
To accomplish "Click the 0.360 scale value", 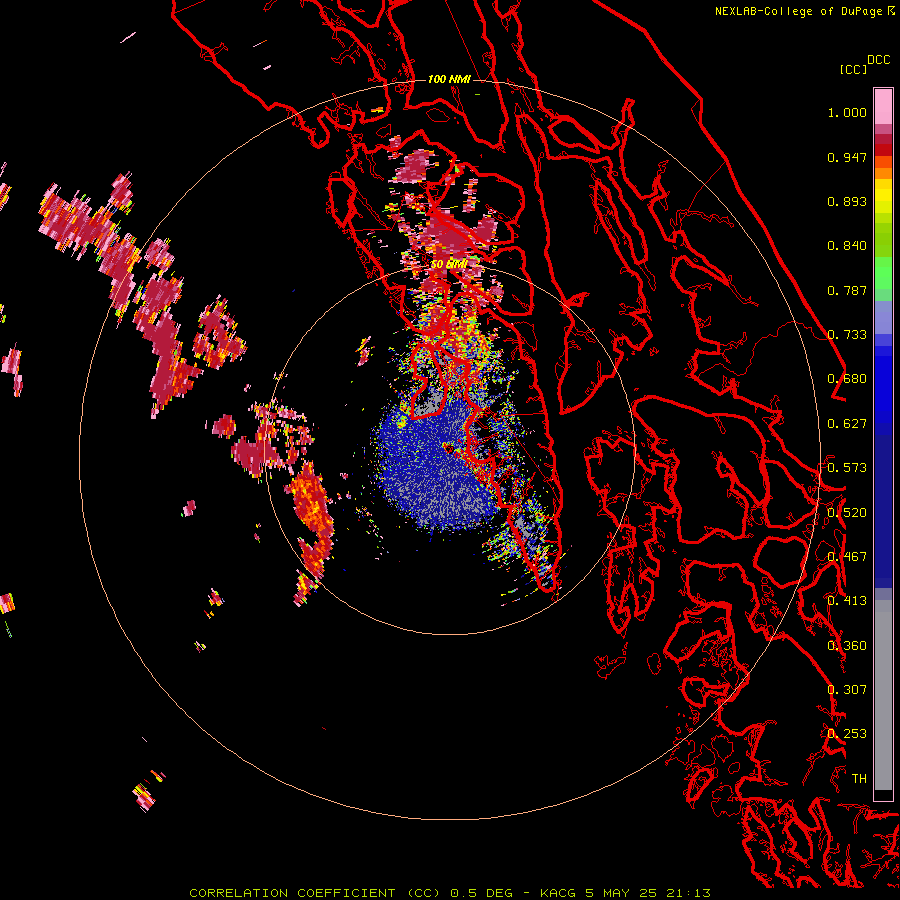I will pos(847,646).
